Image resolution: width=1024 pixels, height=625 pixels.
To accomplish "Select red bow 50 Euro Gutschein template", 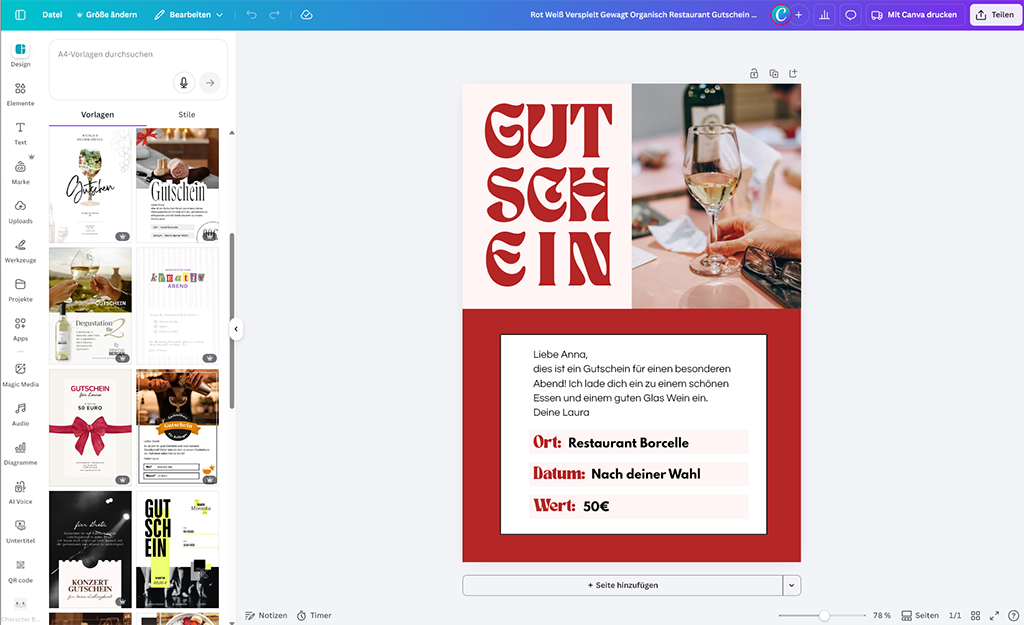I will (x=90, y=428).
